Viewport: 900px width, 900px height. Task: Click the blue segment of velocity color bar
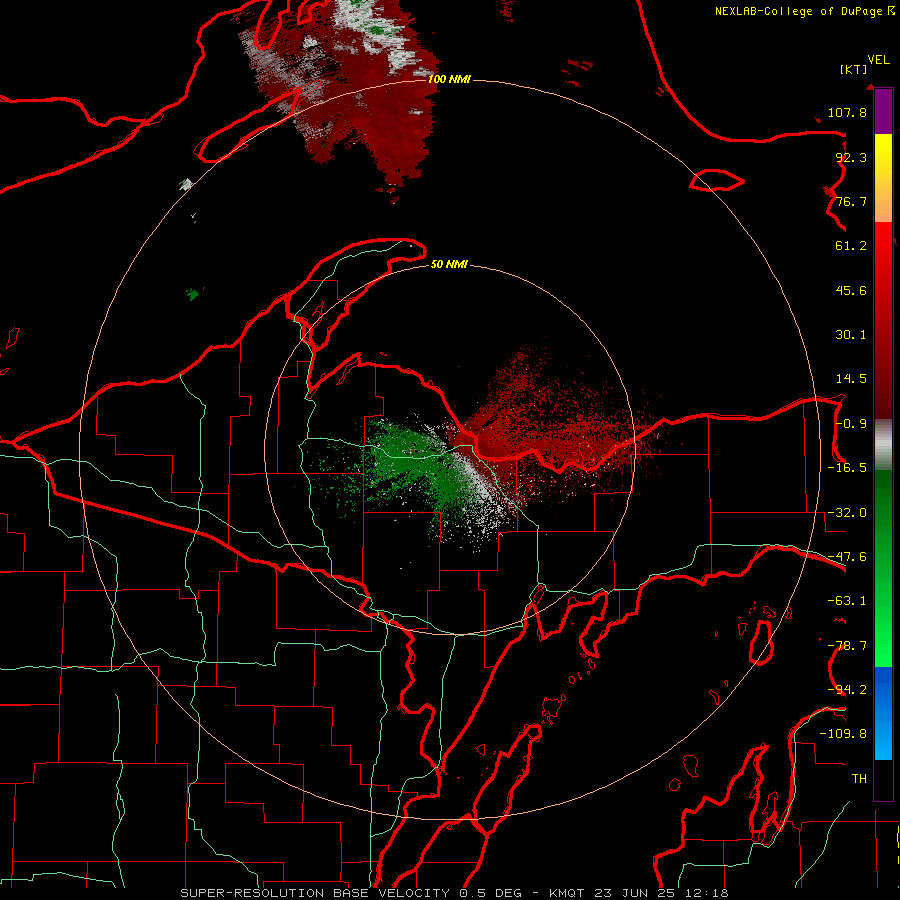point(883,713)
